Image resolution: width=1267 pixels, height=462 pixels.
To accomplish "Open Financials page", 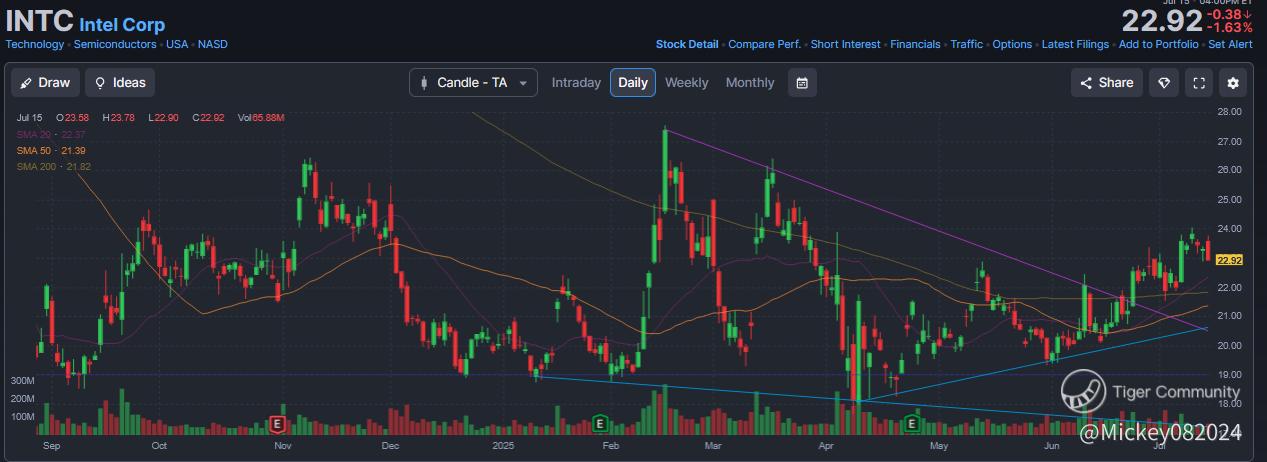I will 915,44.
